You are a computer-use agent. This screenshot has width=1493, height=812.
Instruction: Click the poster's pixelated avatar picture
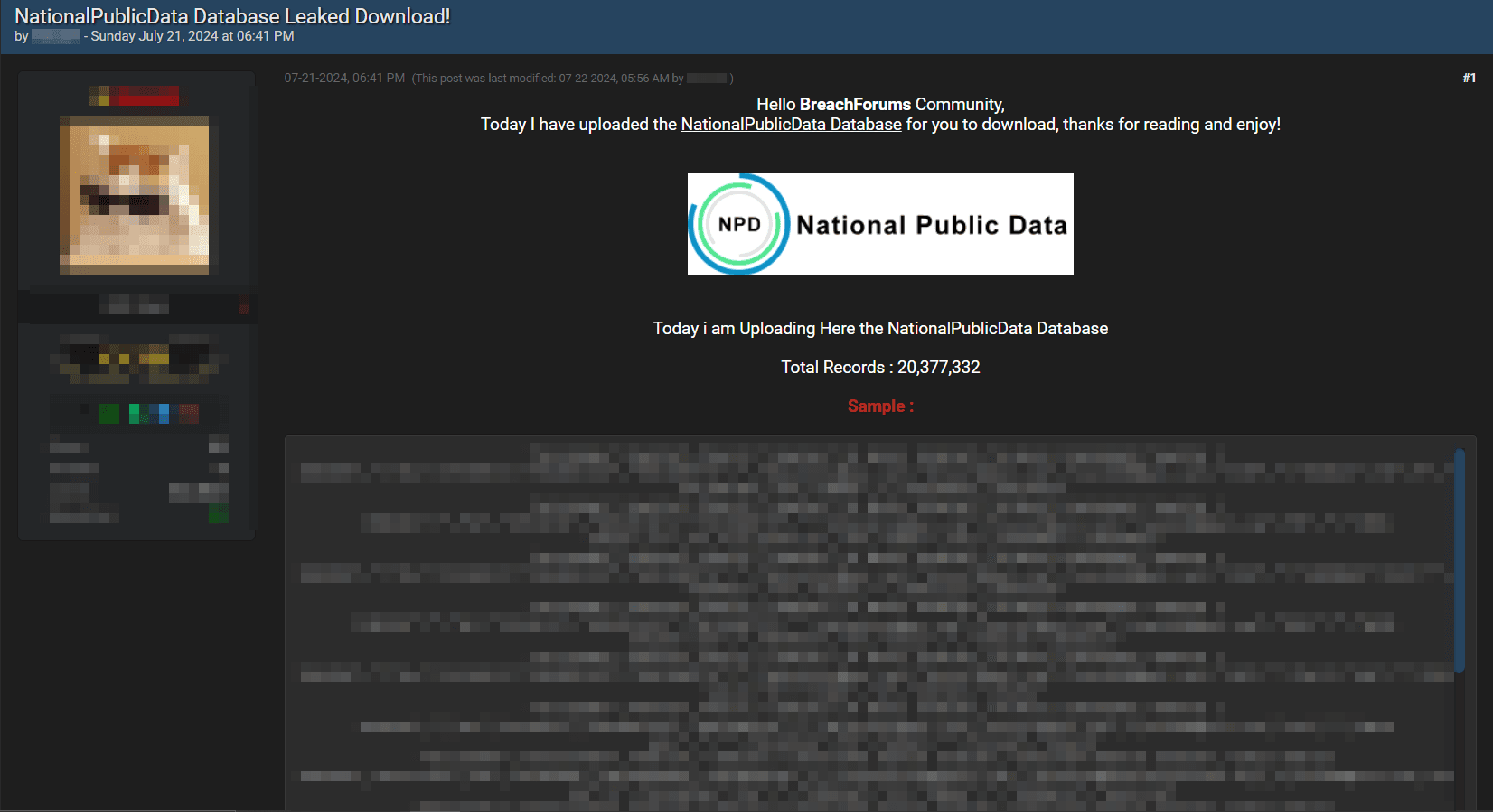(134, 195)
